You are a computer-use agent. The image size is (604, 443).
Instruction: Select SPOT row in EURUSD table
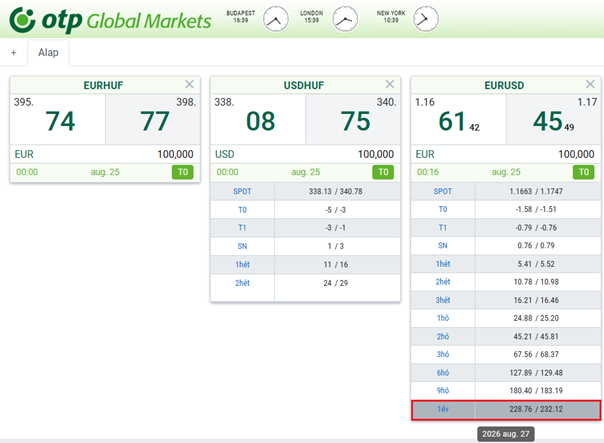click(506, 191)
